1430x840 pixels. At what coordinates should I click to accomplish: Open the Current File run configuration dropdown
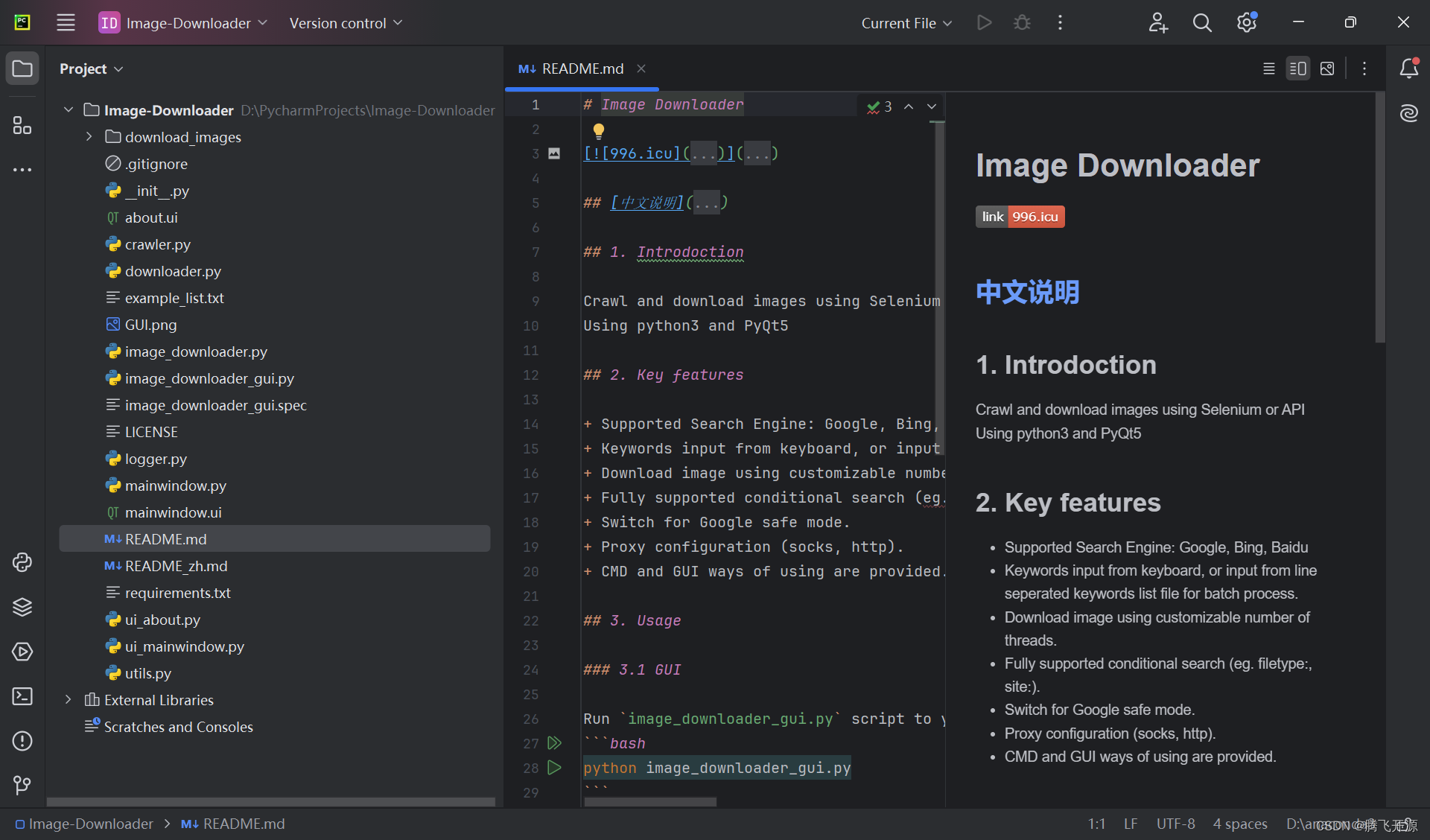pyautogui.click(x=906, y=23)
